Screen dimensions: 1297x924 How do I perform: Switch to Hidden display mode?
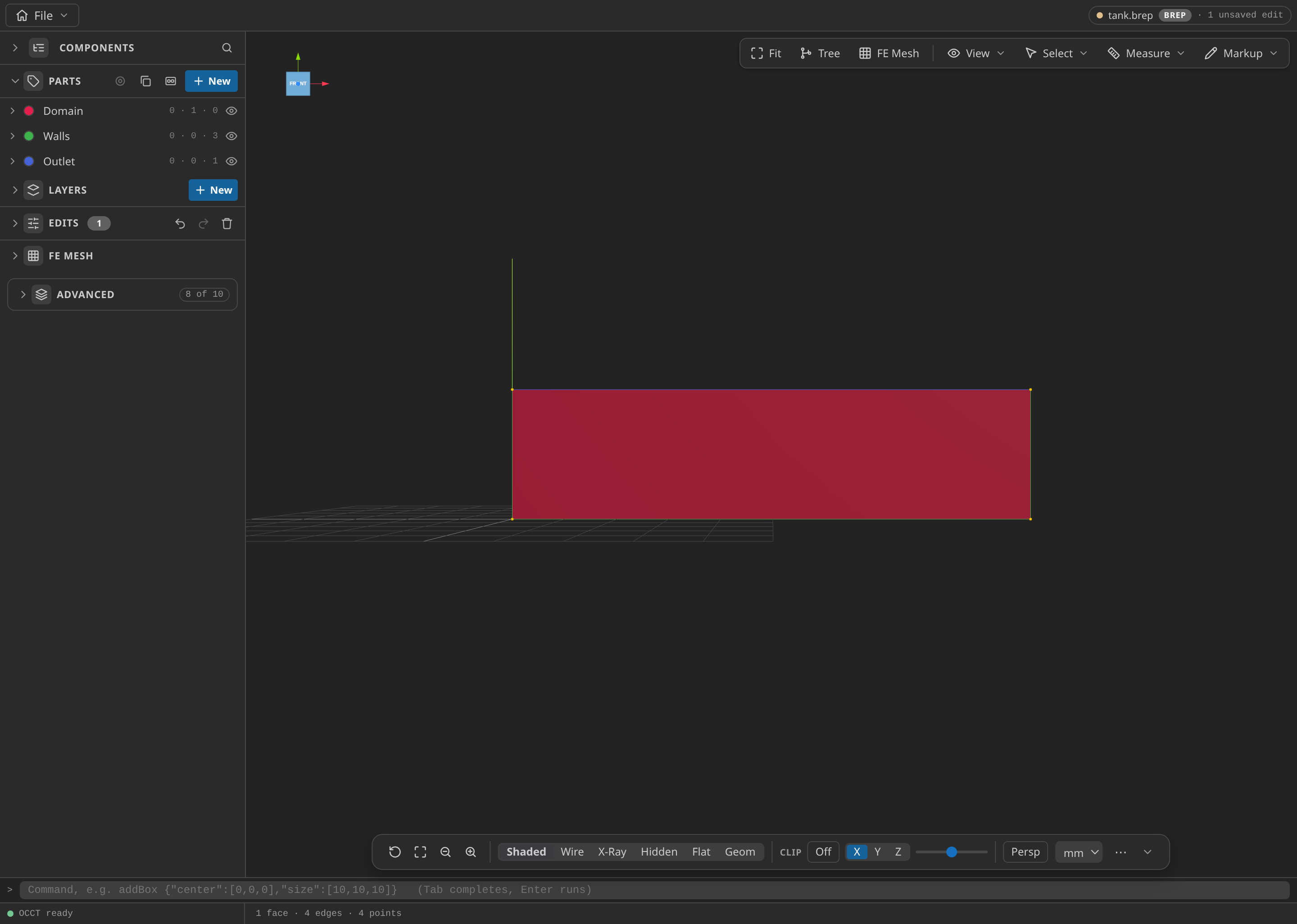pos(659,852)
